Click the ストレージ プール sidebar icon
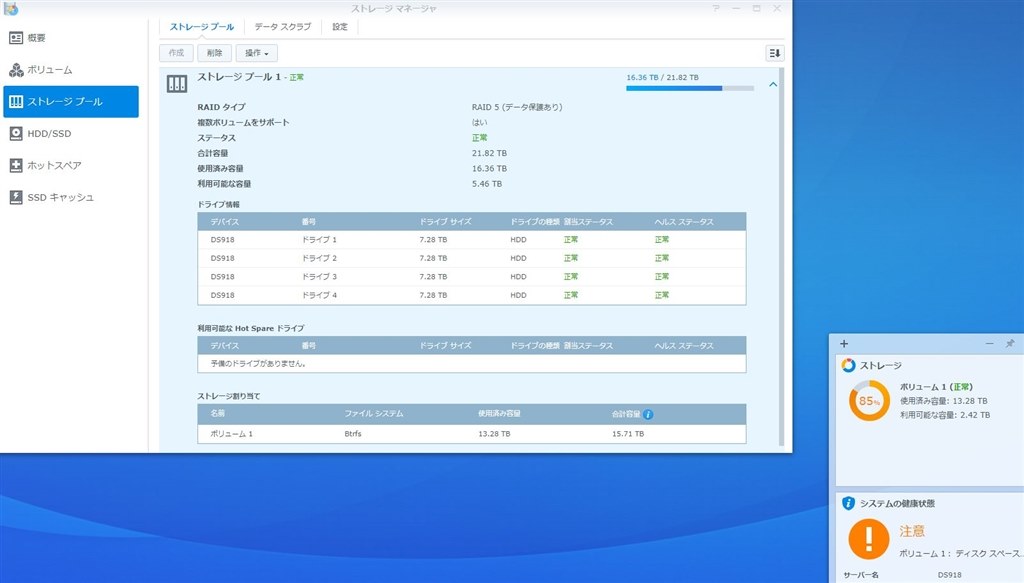The width and height of the screenshot is (1024, 583). pyautogui.click(x=16, y=102)
